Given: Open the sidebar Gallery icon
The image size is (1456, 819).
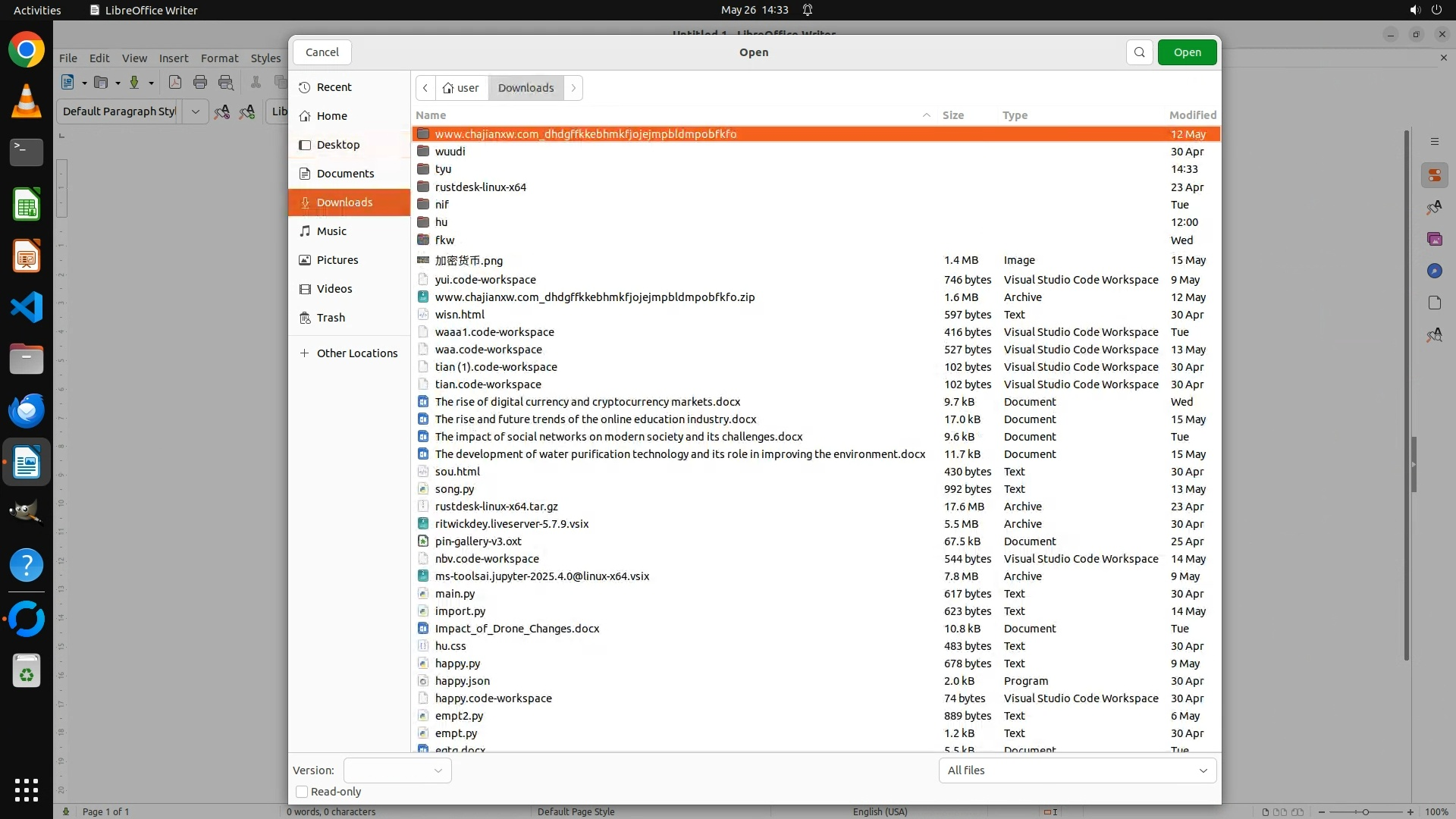Looking at the screenshot, I should [1434, 239].
